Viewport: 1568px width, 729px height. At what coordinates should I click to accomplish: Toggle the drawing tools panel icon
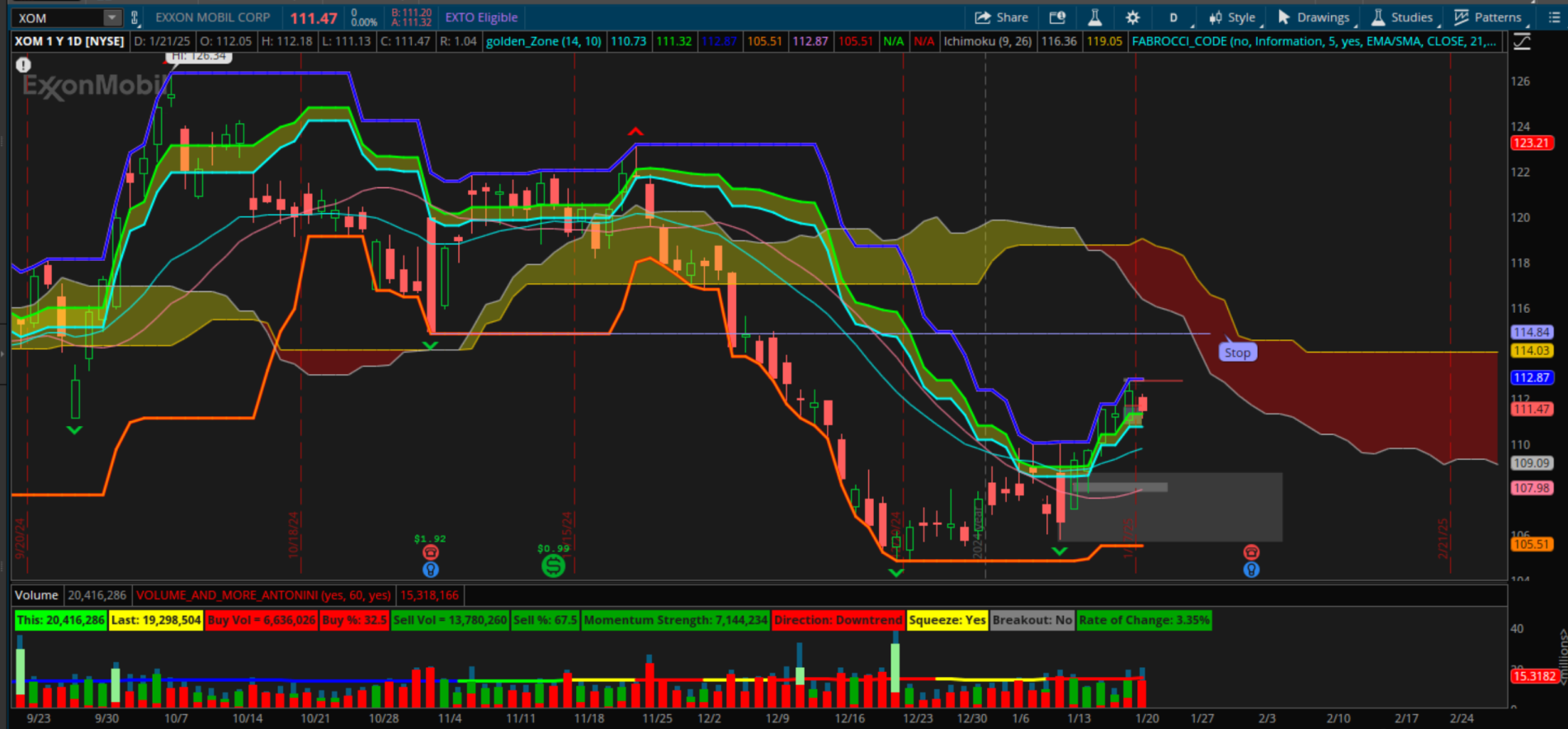point(1523,41)
